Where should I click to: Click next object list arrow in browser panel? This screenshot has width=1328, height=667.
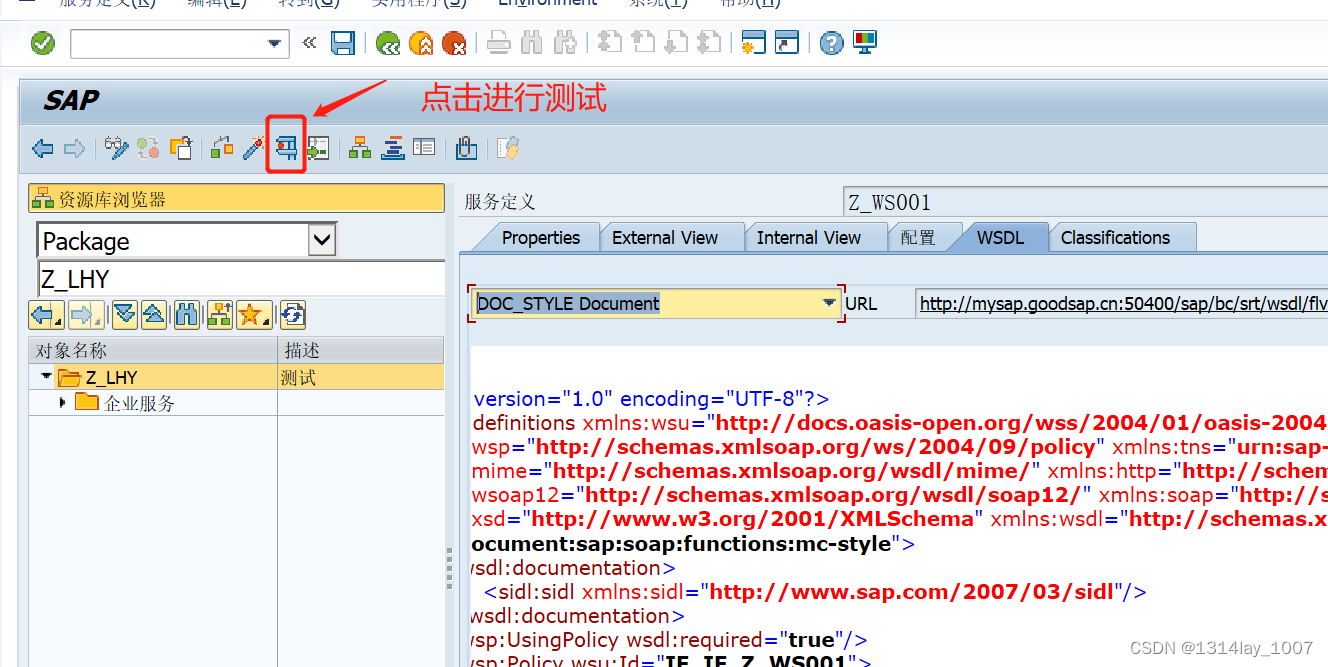[x=86, y=316]
